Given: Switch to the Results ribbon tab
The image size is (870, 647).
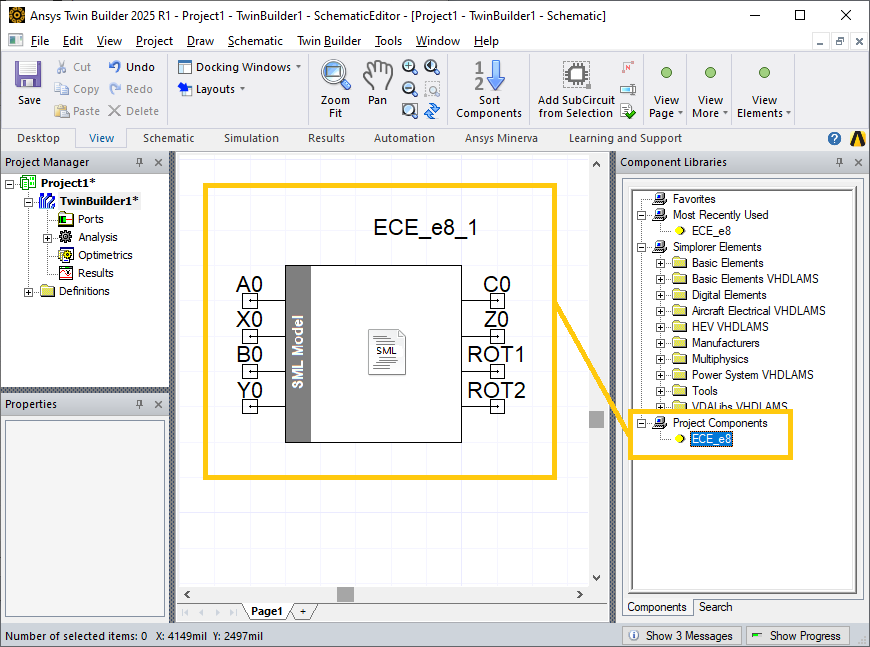Looking at the screenshot, I should tap(326, 138).
